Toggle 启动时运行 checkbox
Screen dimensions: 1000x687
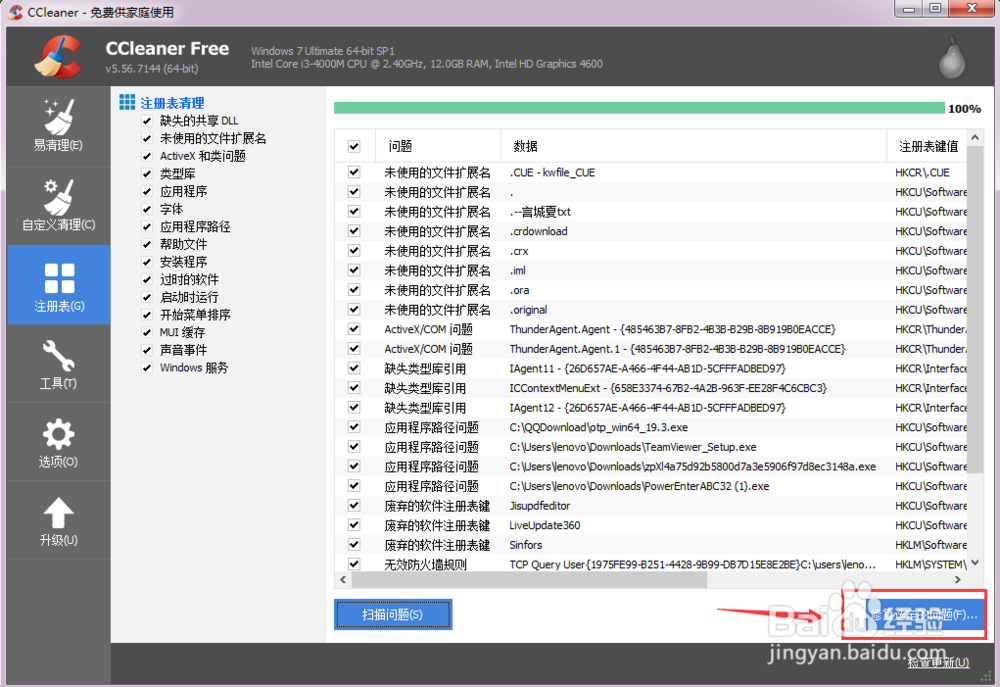(147, 297)
